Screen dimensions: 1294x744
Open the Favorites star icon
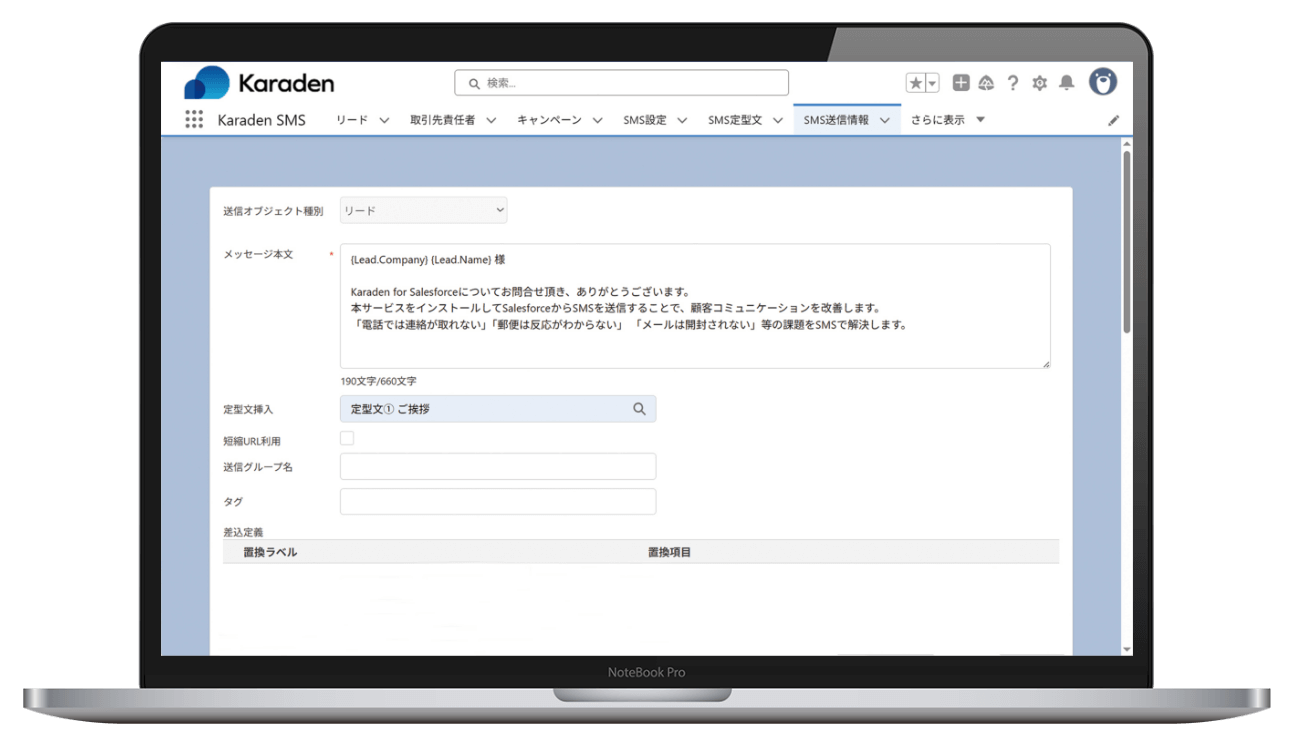coord(915,83)
